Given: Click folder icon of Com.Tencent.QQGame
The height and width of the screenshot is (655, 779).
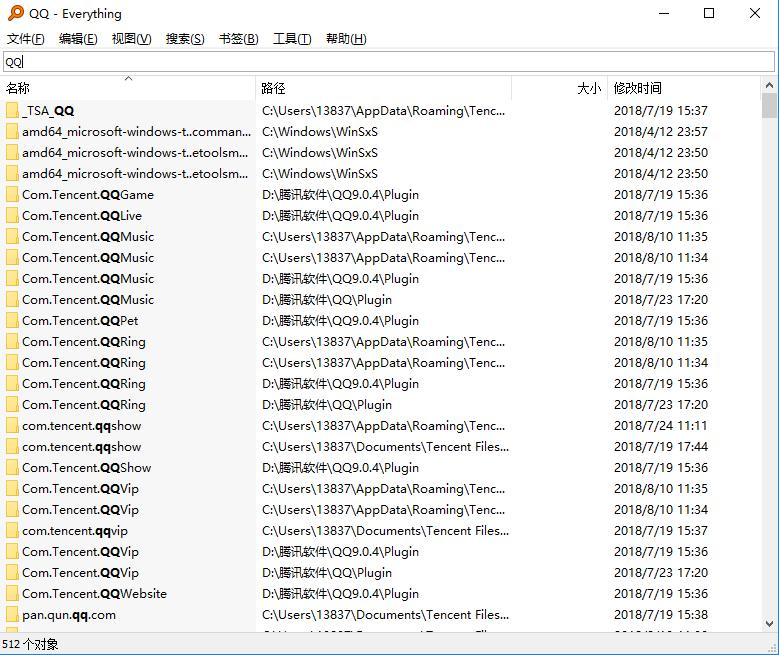Looking at the screenshot, I should click(x=12, y=194).
